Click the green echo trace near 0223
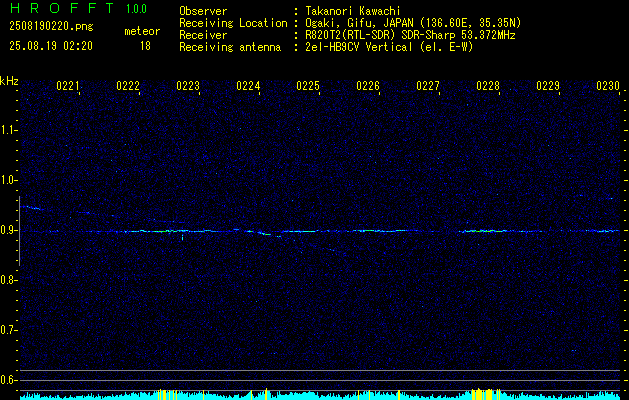The image size is (629, 400). click(x=172, y=231)
